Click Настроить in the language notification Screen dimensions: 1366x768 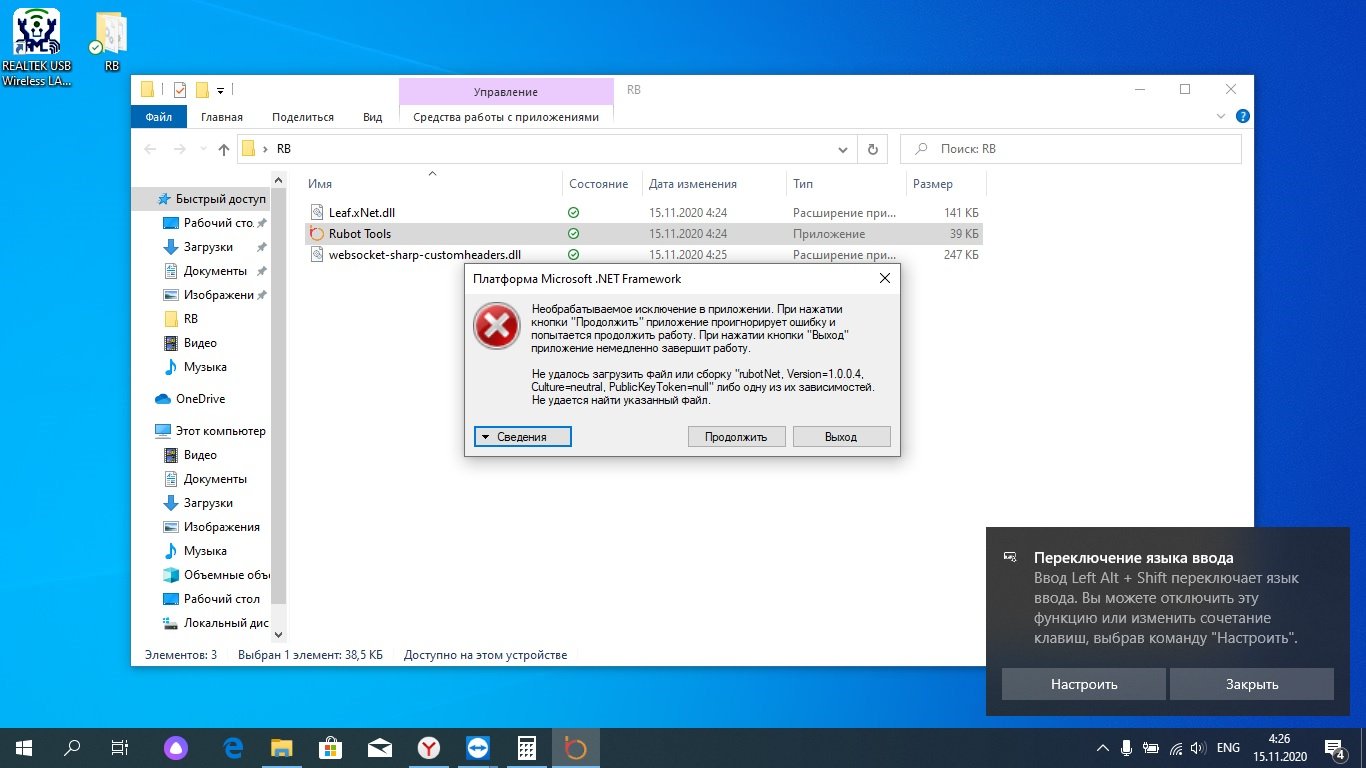1083,685
